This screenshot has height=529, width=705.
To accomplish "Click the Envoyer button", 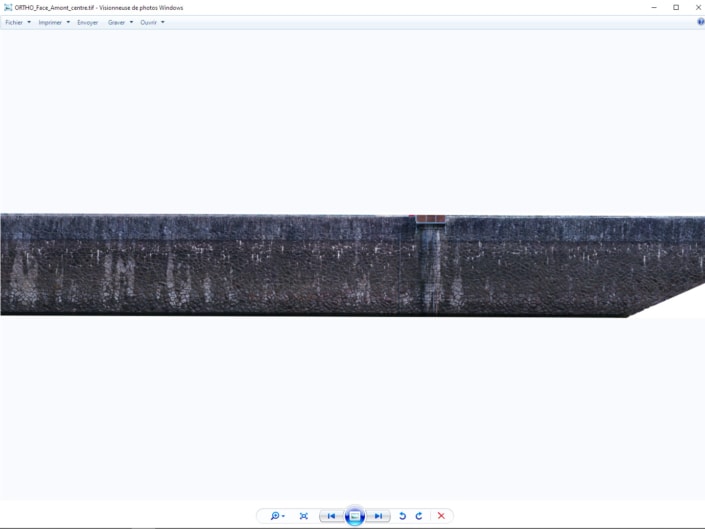I will coord(88,22).
